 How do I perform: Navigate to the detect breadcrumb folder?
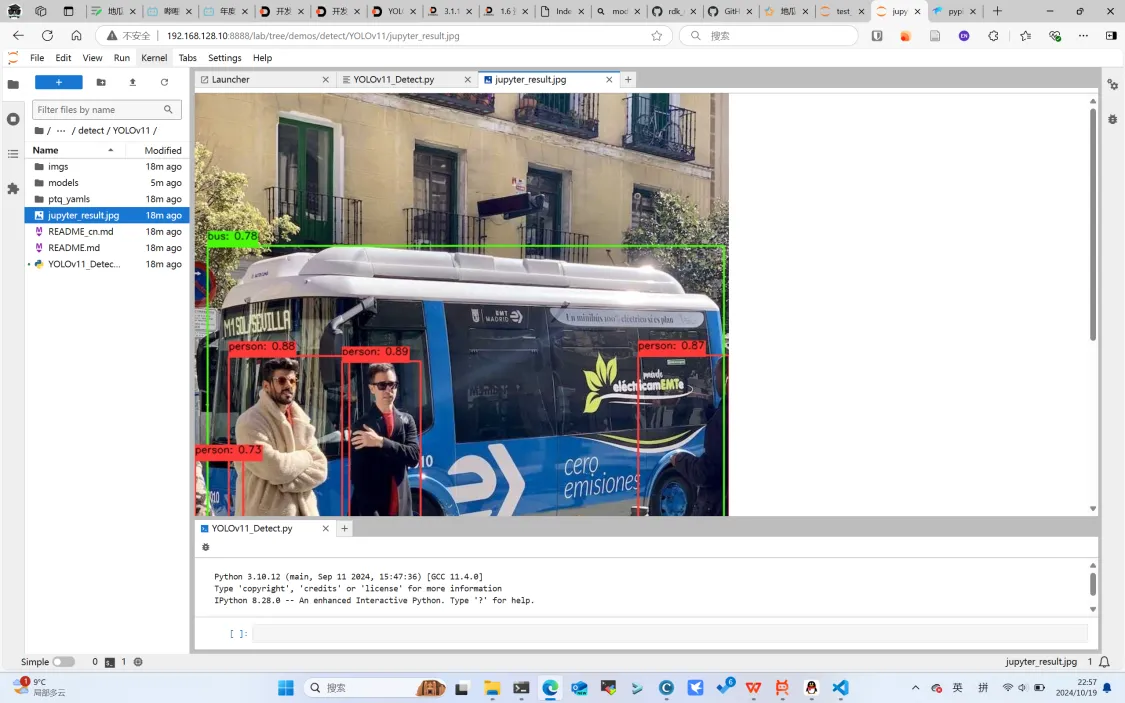[91, 131]
